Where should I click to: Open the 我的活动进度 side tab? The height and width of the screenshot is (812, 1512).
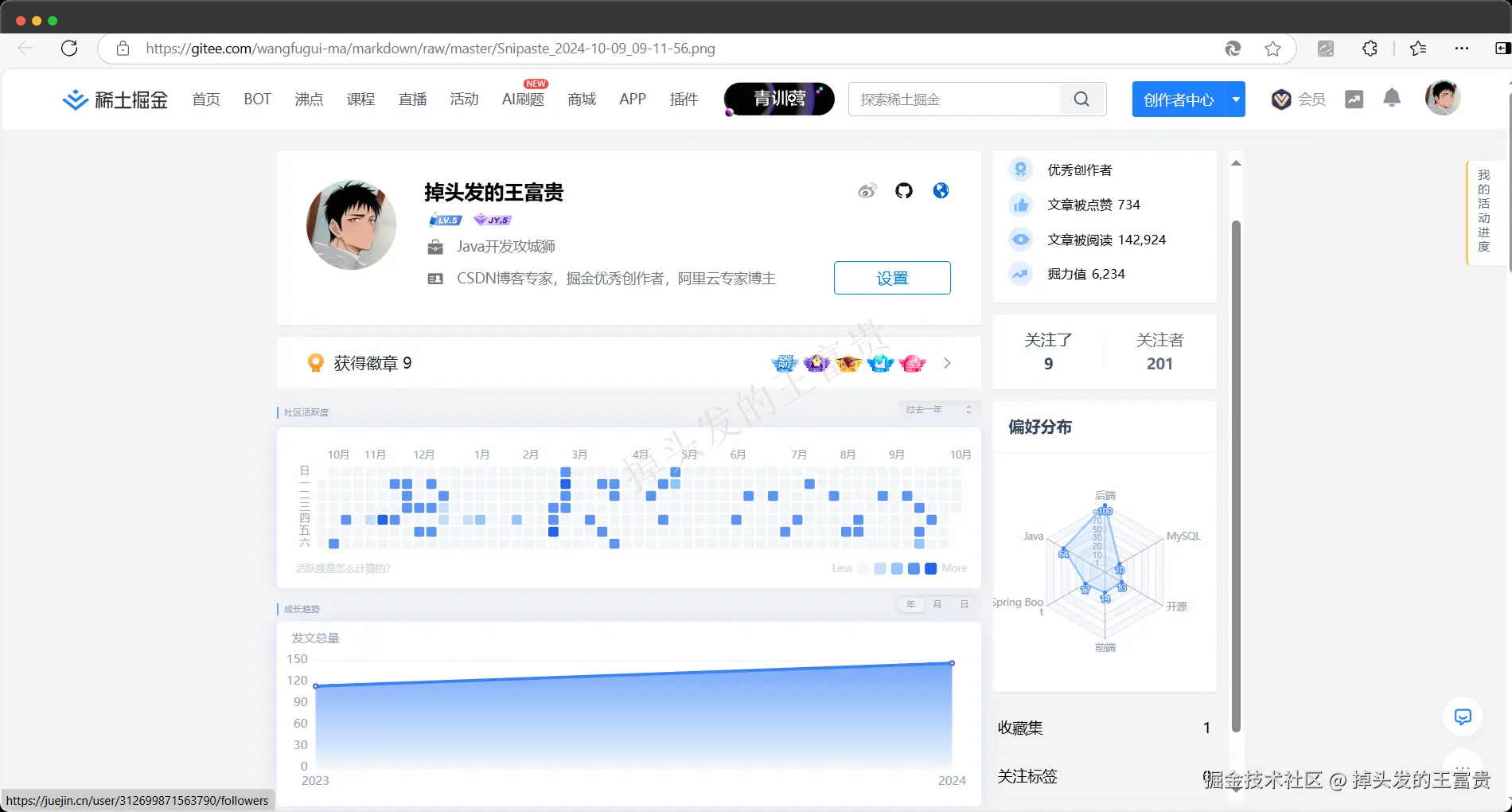(x=1485, y=211)
